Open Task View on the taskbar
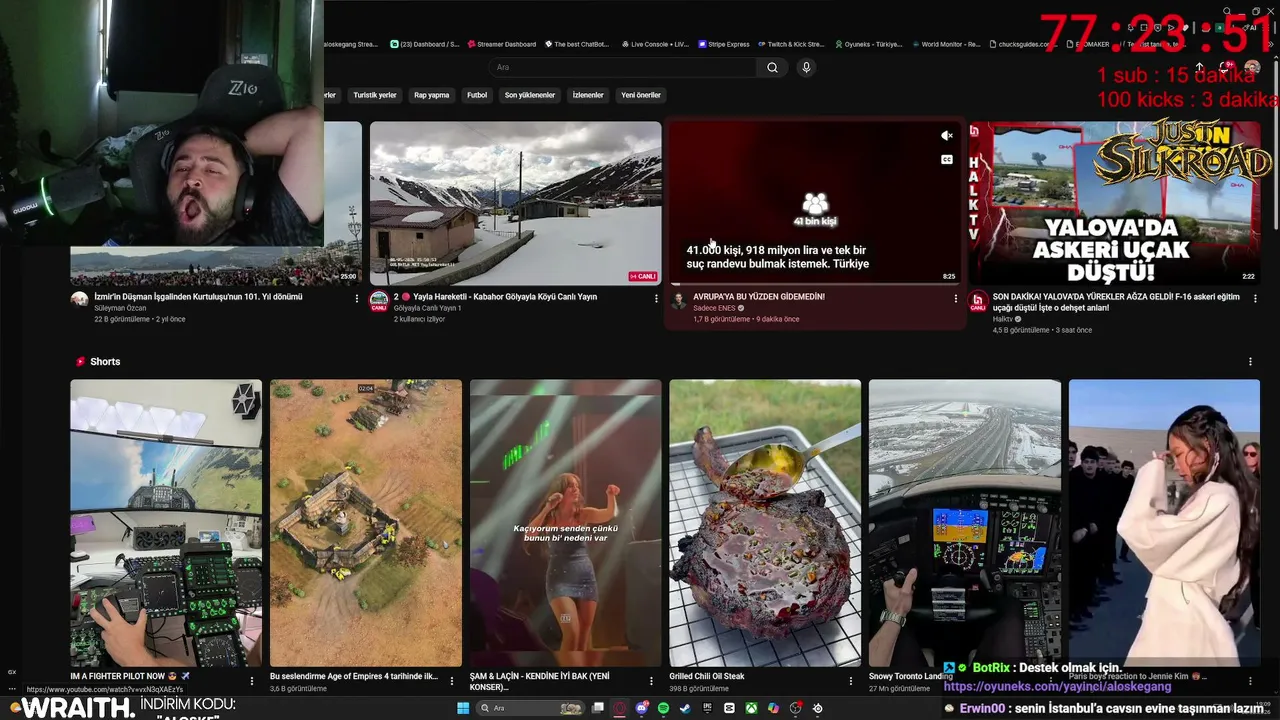Image resolution: width=1280 pixels, height=720 pixels. pos(598,708)
